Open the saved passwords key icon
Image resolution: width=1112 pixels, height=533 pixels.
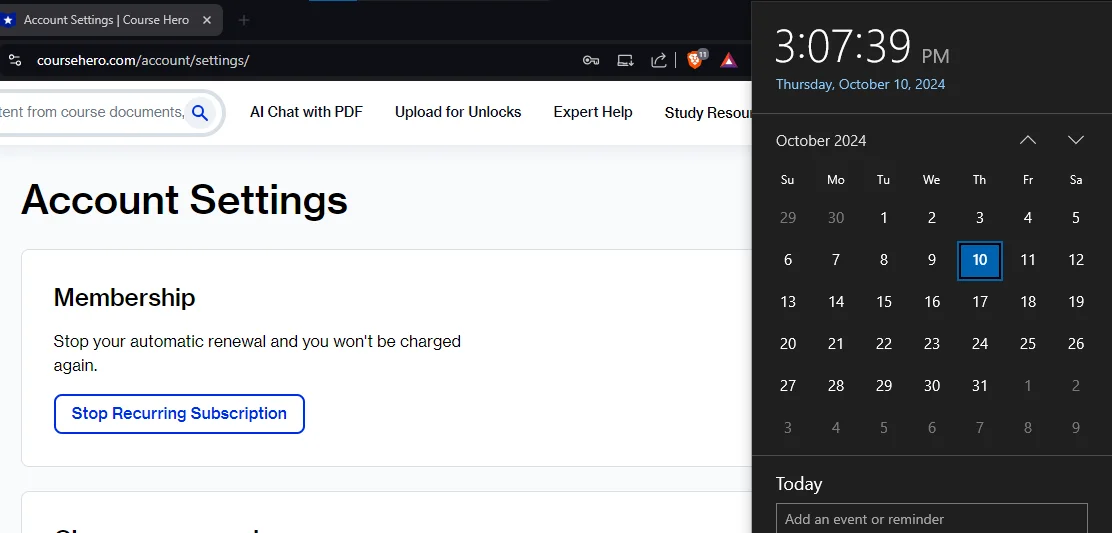point(591,60)
